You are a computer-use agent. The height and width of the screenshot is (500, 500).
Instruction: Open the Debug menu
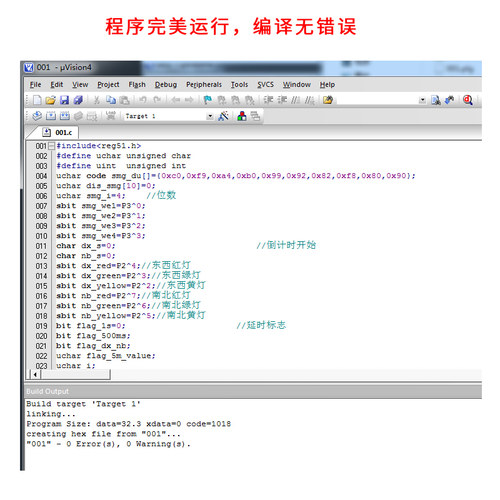pyautogui.click(x=166, y=85)
